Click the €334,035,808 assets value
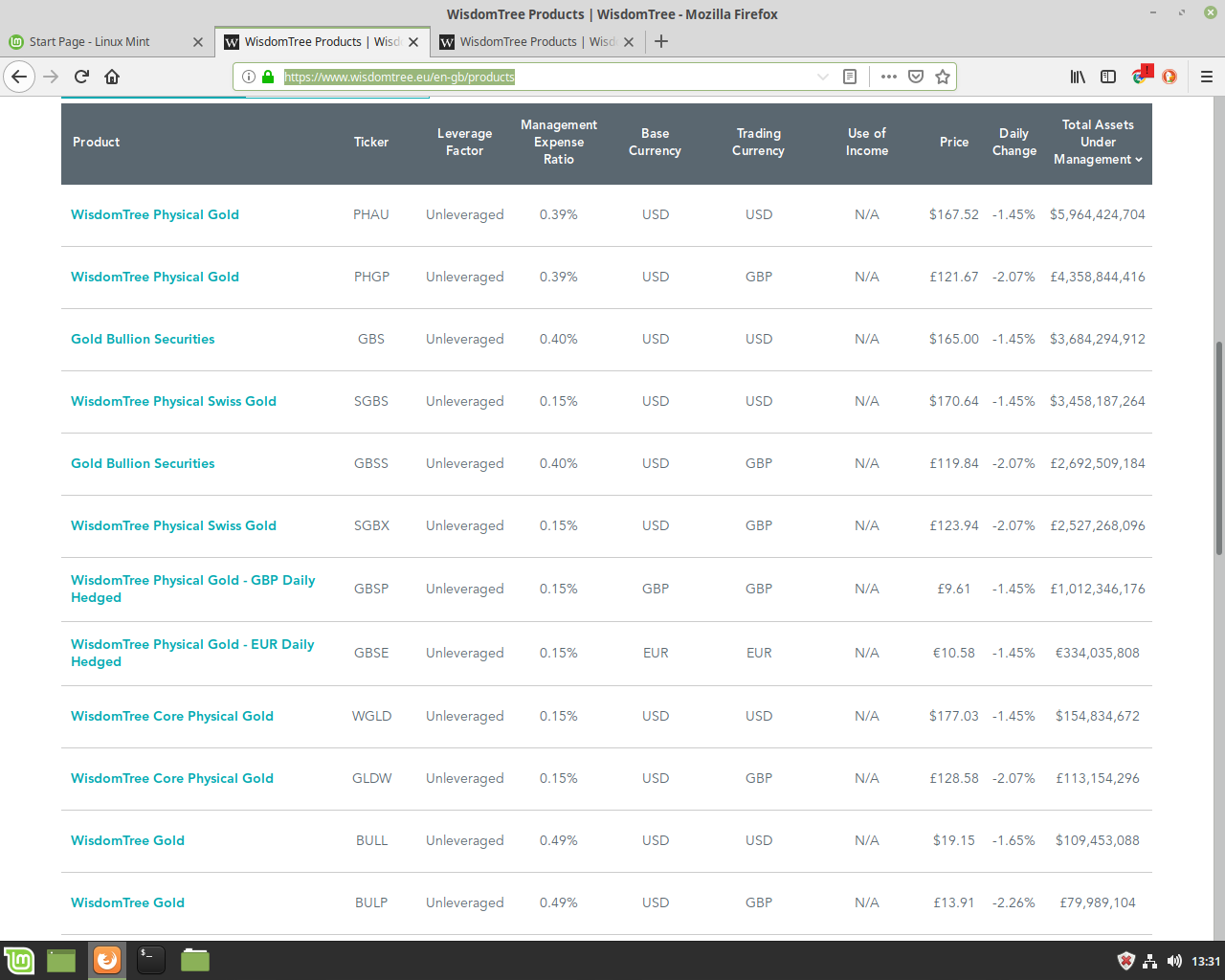The height and width of the screenshot is (980, 1225). (x=1098, y=653)
